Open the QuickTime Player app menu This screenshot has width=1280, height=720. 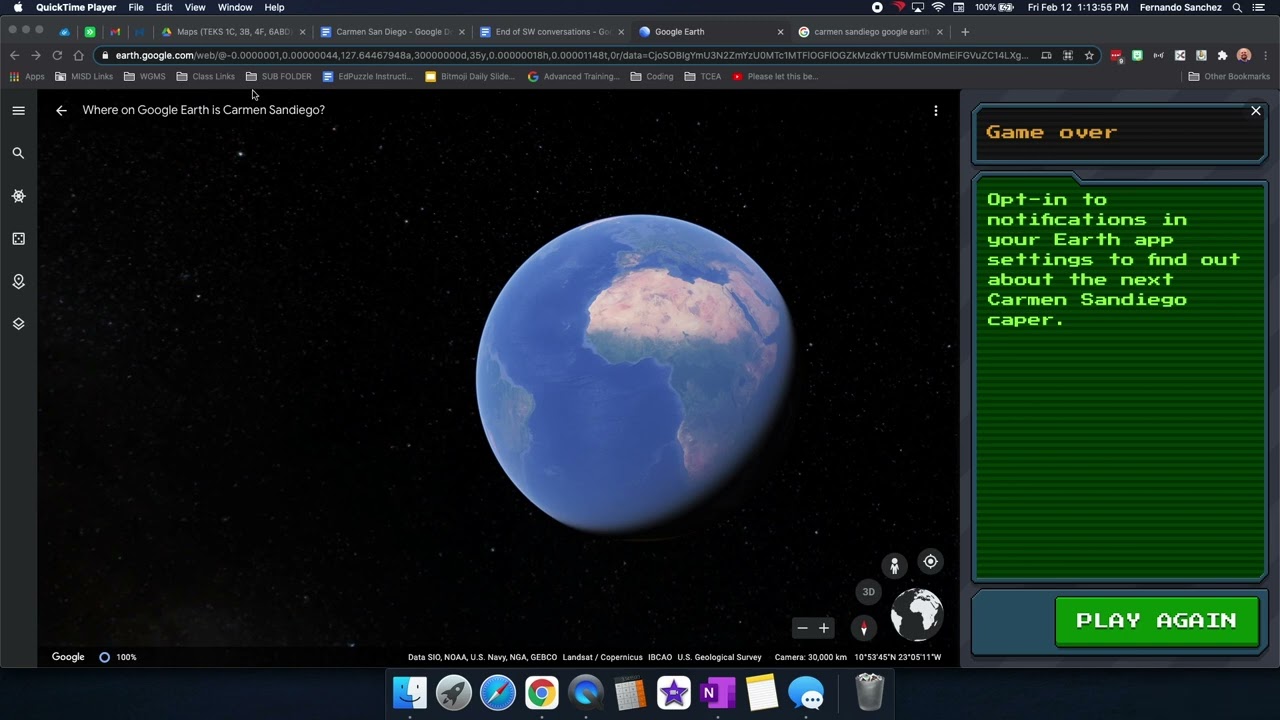pos(76,8)
